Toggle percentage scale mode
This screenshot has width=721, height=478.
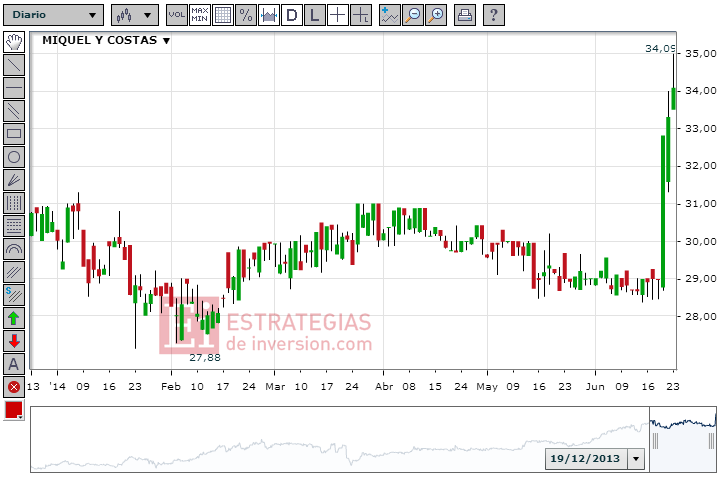point(246,15)
